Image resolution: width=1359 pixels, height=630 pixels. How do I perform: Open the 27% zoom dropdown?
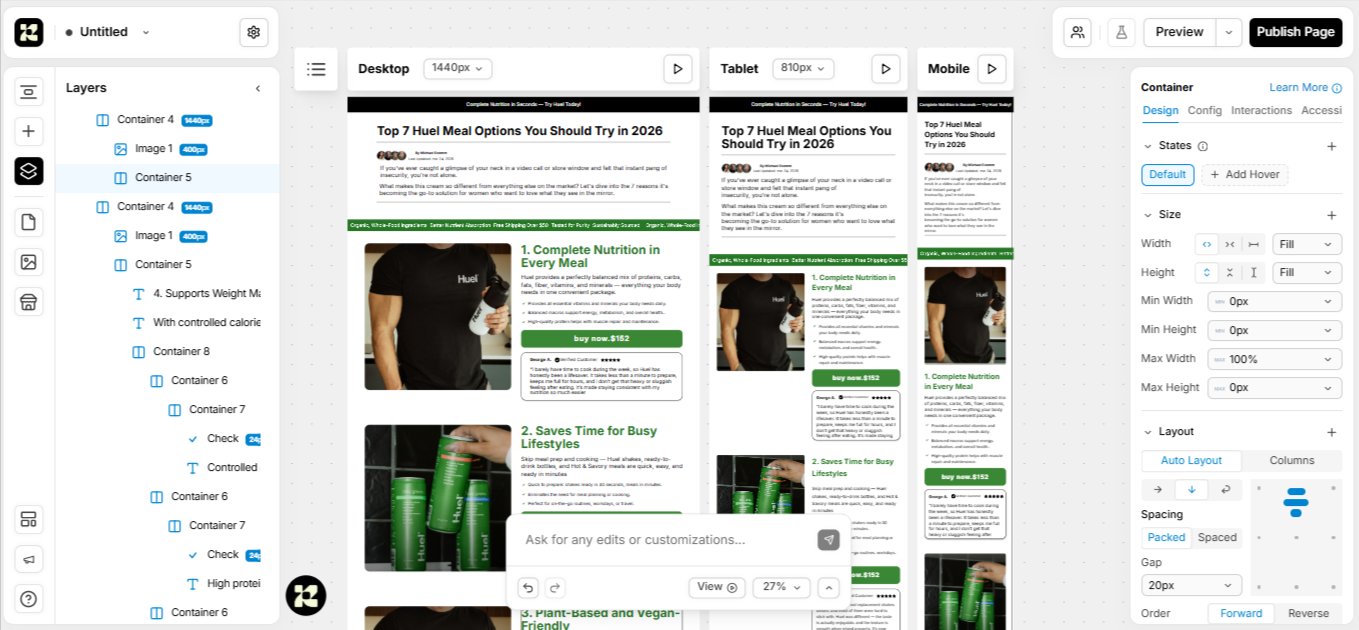[x=782, y=588]
